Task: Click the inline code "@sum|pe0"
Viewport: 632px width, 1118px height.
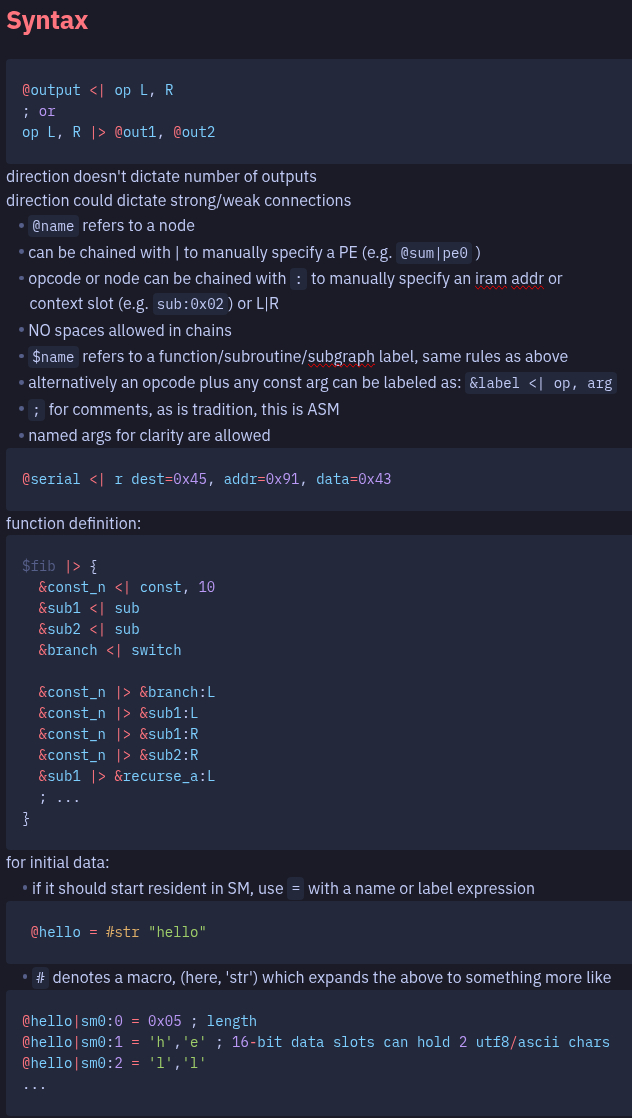Action: pos(438,252)
